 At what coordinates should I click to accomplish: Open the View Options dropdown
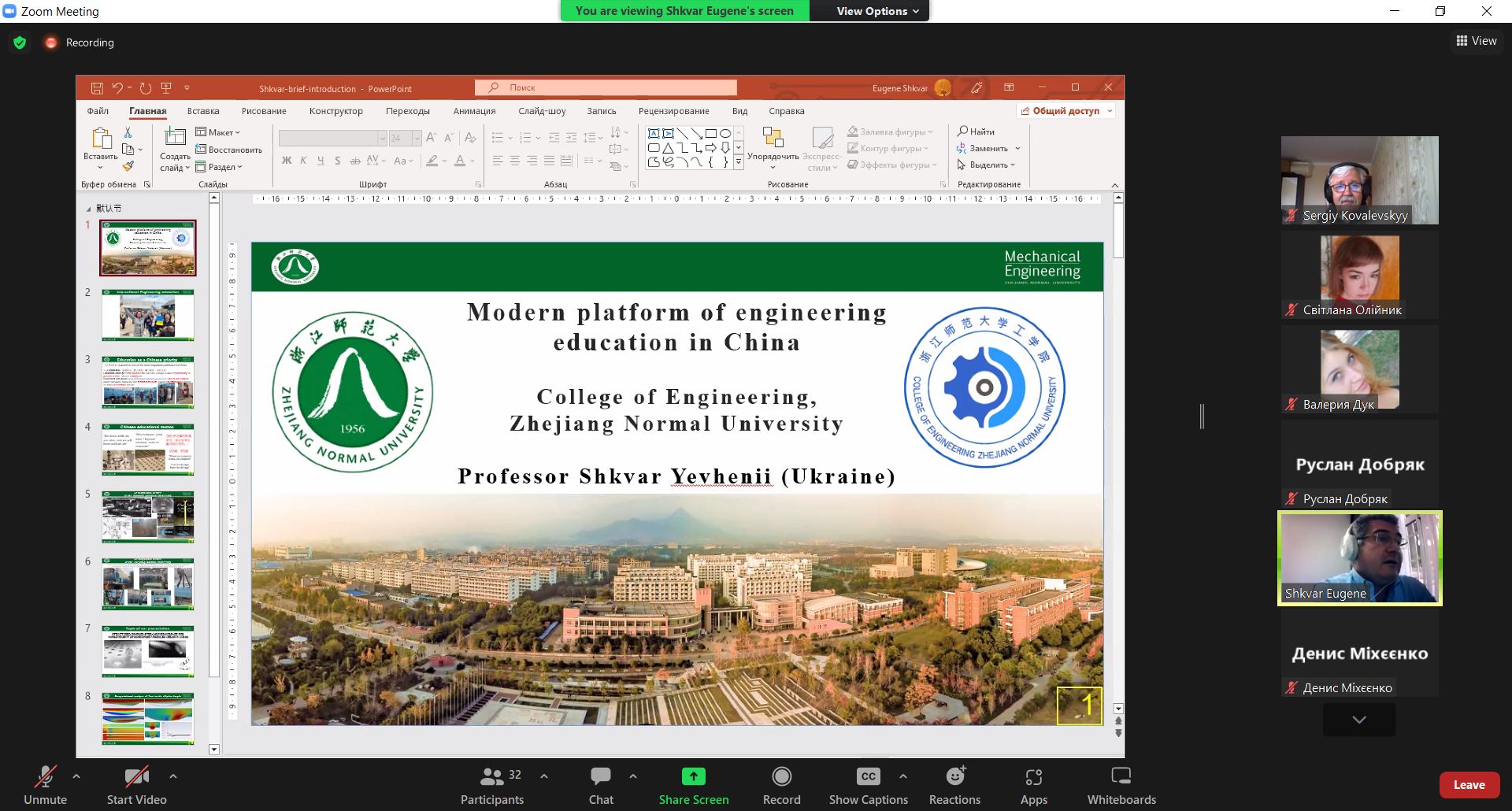tap(877, 11)
